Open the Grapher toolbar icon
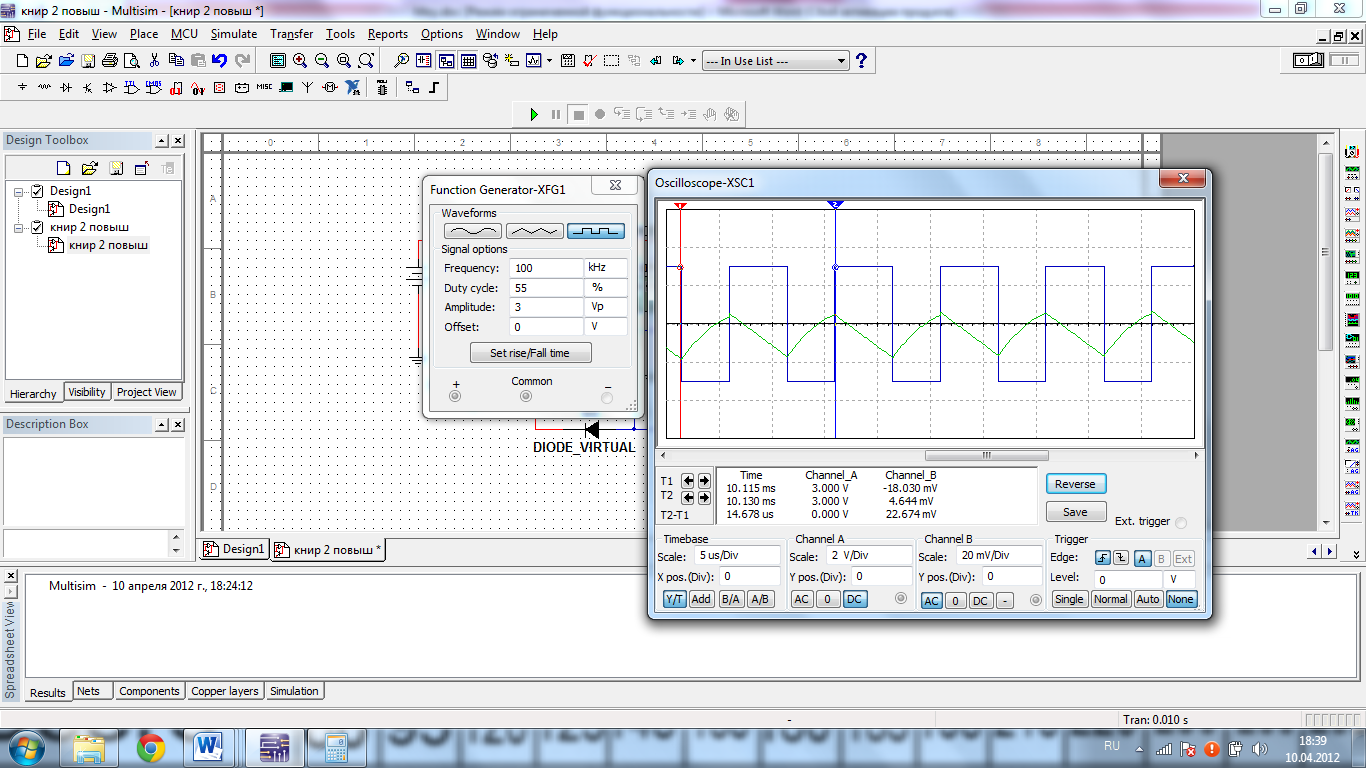The width and height of the screenshot is (1366, 768). click(x=534, y=61)
